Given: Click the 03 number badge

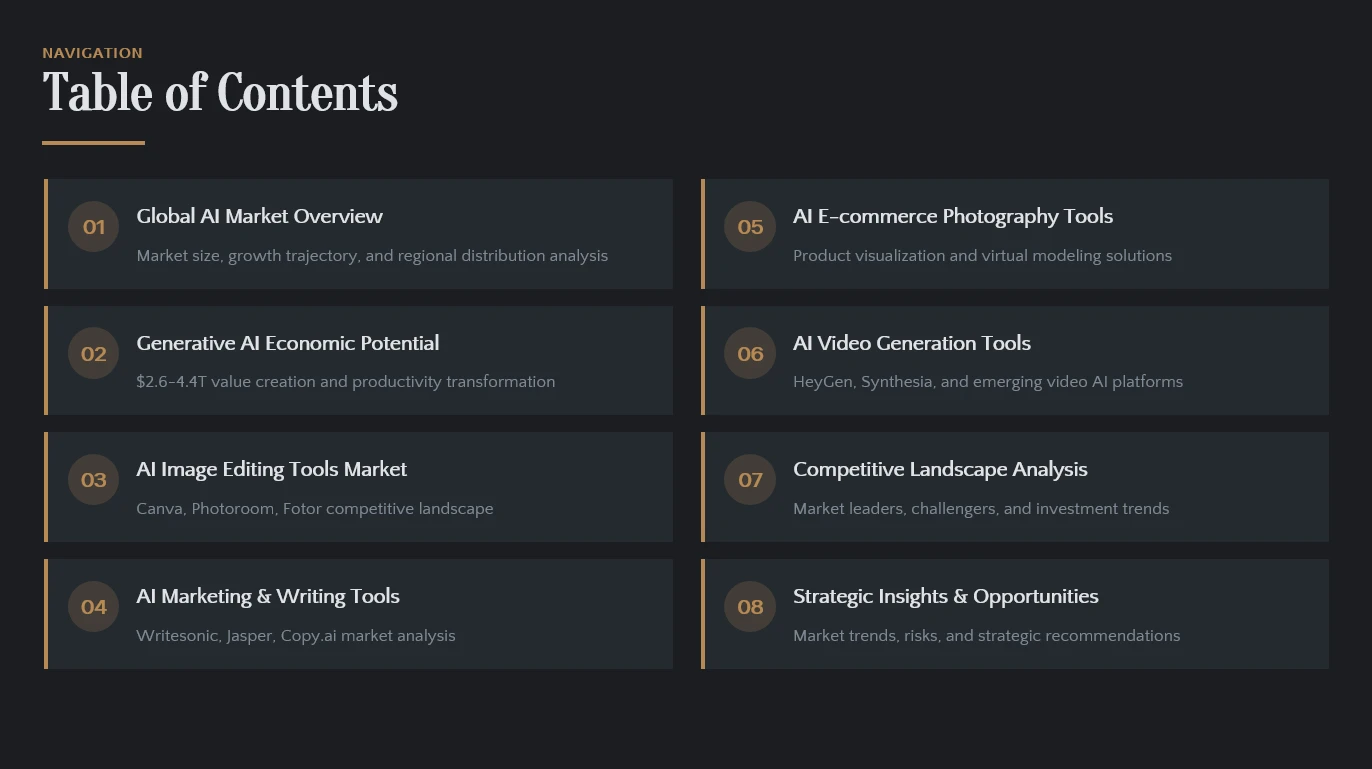Looking at the screenshot, I should pos(94,480).
